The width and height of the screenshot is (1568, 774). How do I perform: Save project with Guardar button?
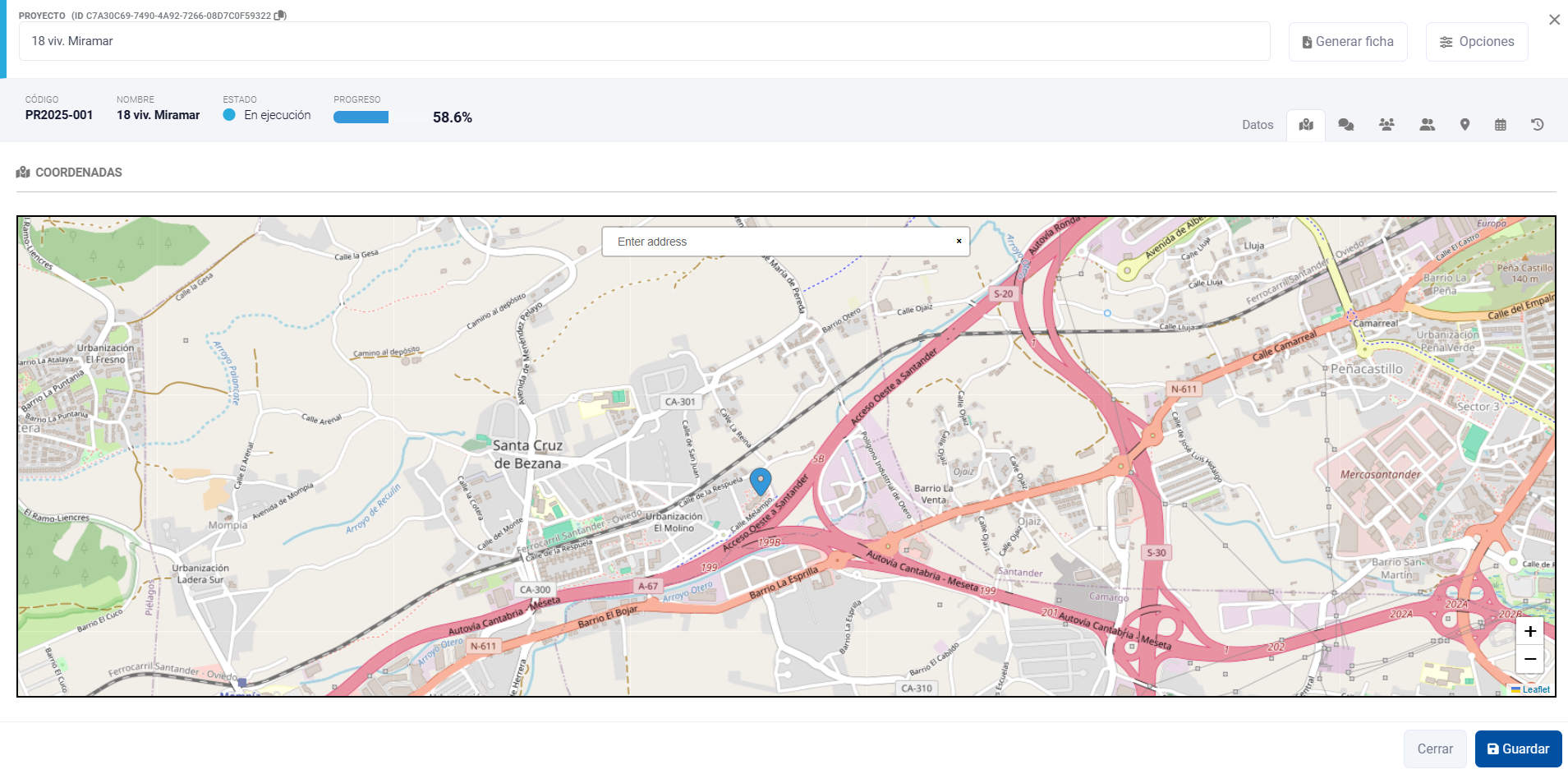tap(1518, 749)
